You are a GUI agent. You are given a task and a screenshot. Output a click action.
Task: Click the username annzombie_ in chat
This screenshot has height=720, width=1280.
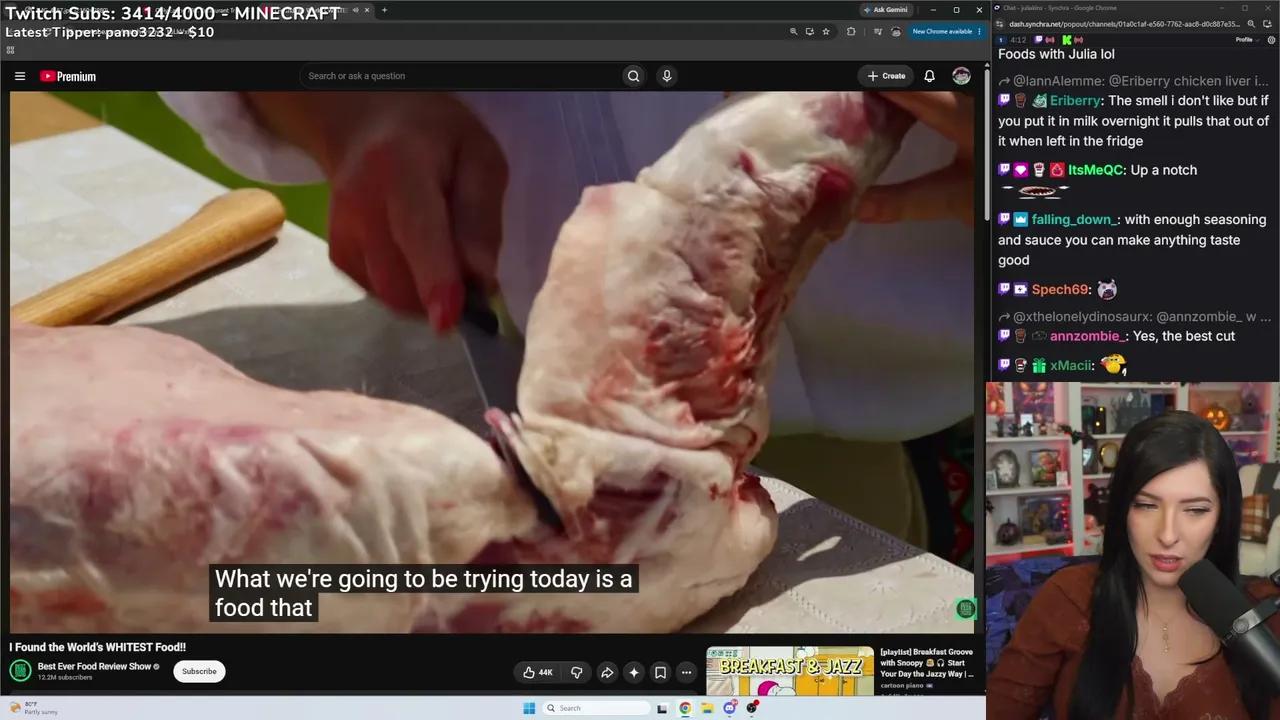pyautogui.click(x=1089, y=336)
